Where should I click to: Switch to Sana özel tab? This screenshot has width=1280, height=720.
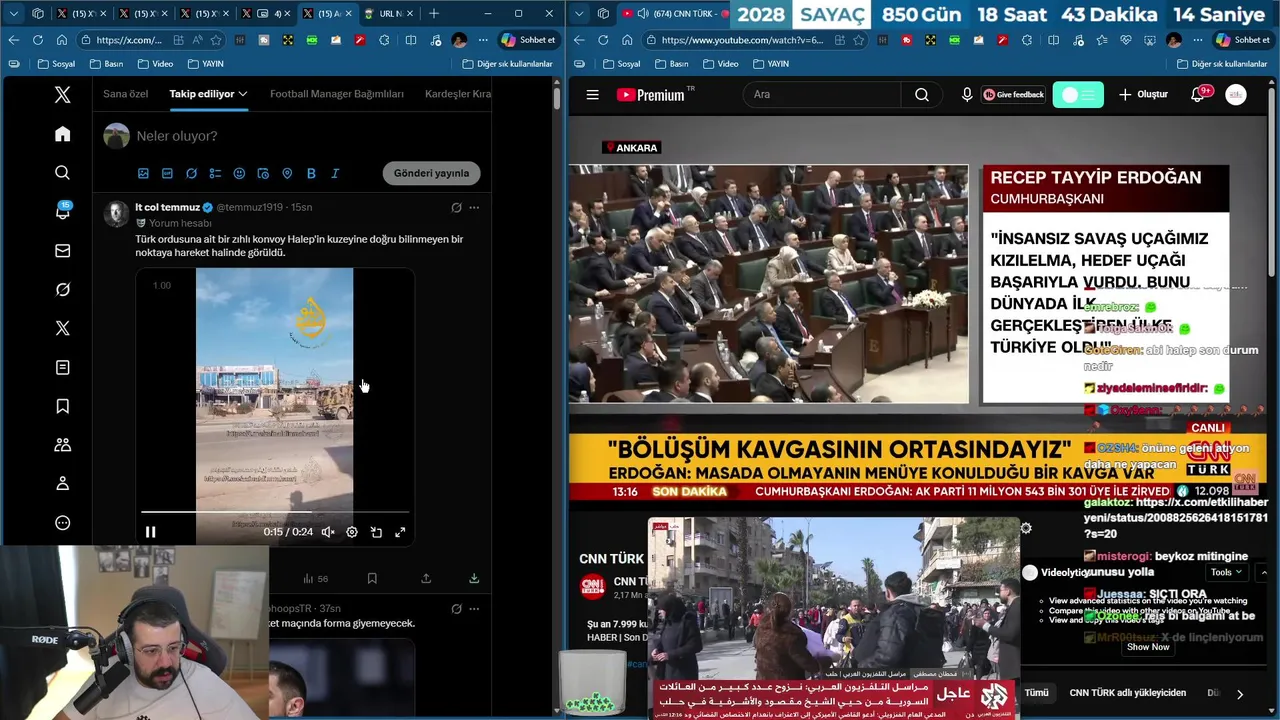point(126,94)
